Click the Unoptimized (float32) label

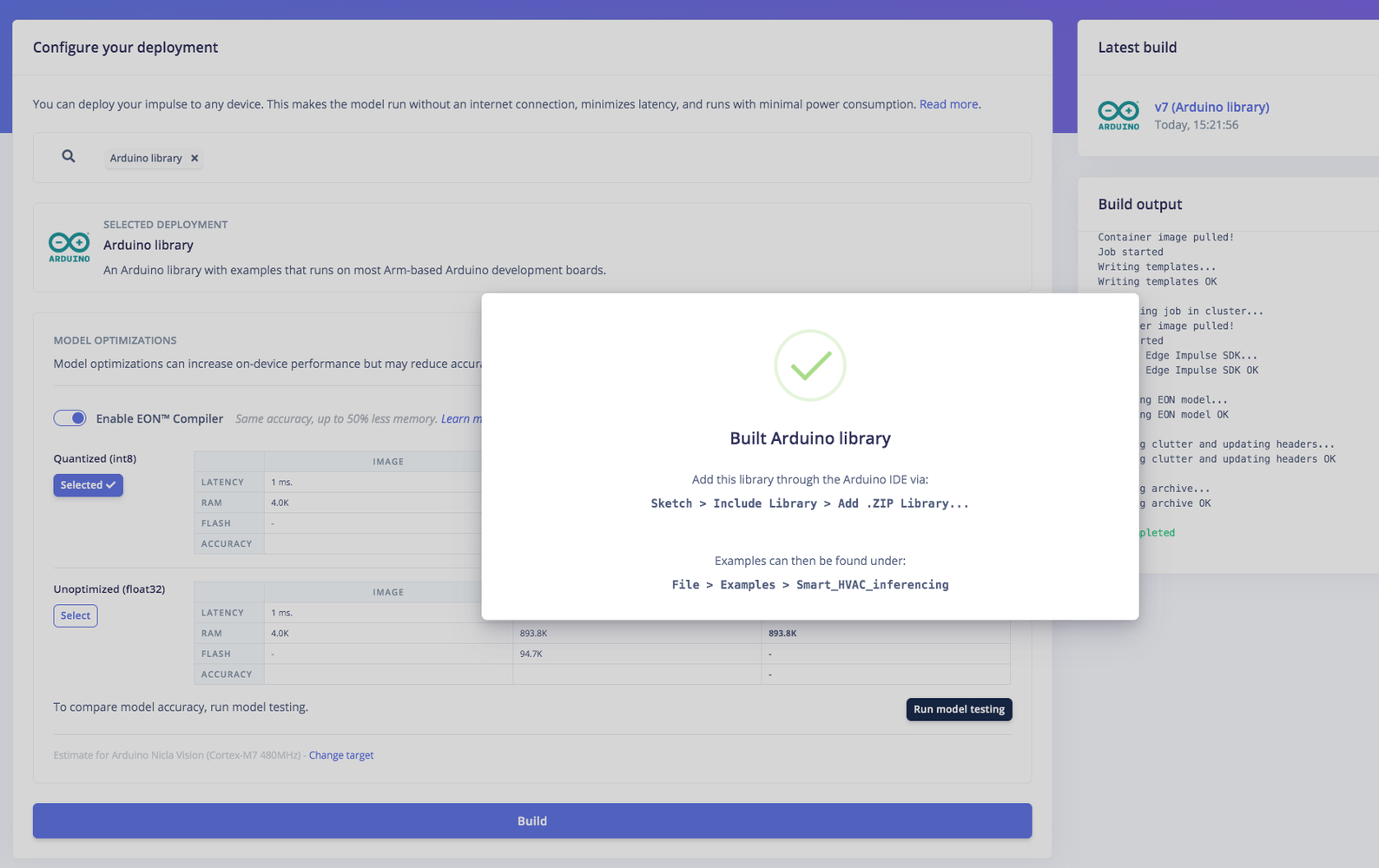click(109, 589)
